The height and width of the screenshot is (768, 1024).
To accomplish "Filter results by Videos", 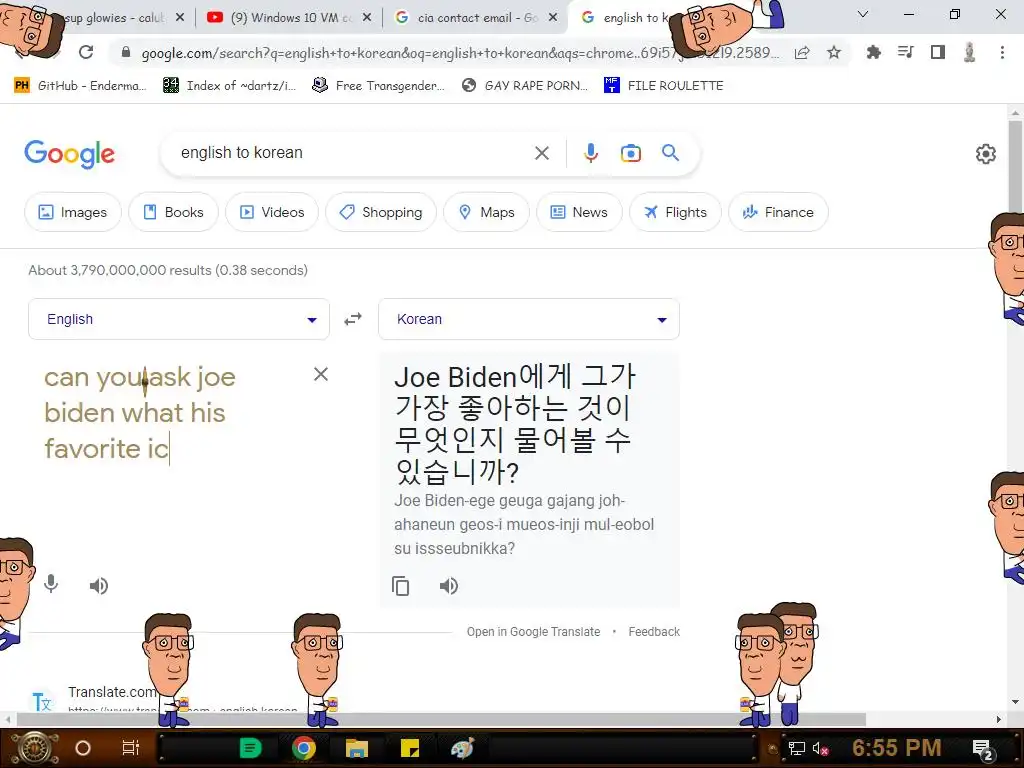I will [272, 212].
